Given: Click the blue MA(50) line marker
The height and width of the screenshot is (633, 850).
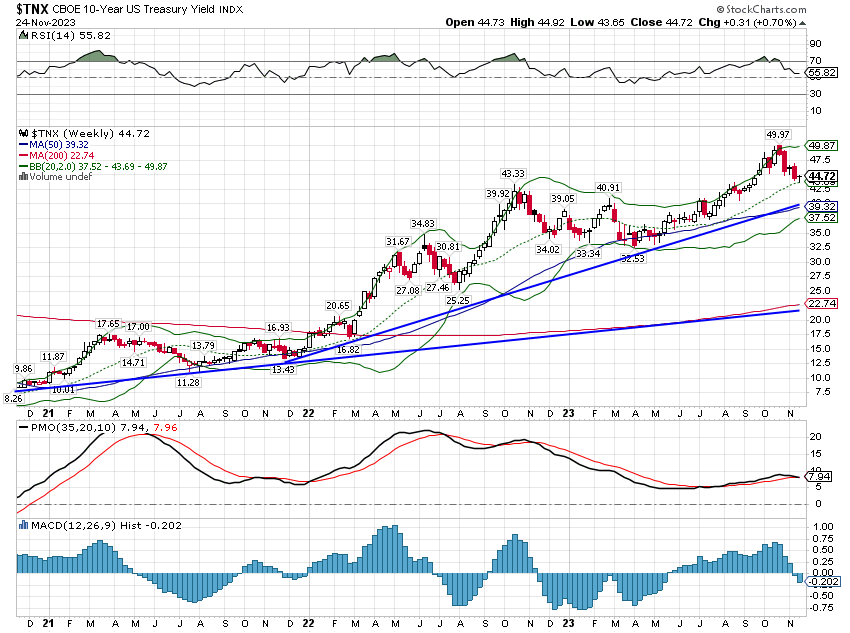Looking at the screenshot, I should (23, 144).
